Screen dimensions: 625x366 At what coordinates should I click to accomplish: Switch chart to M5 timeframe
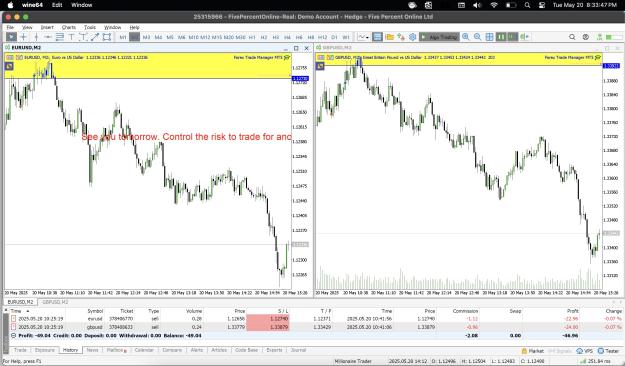[170, 37]
